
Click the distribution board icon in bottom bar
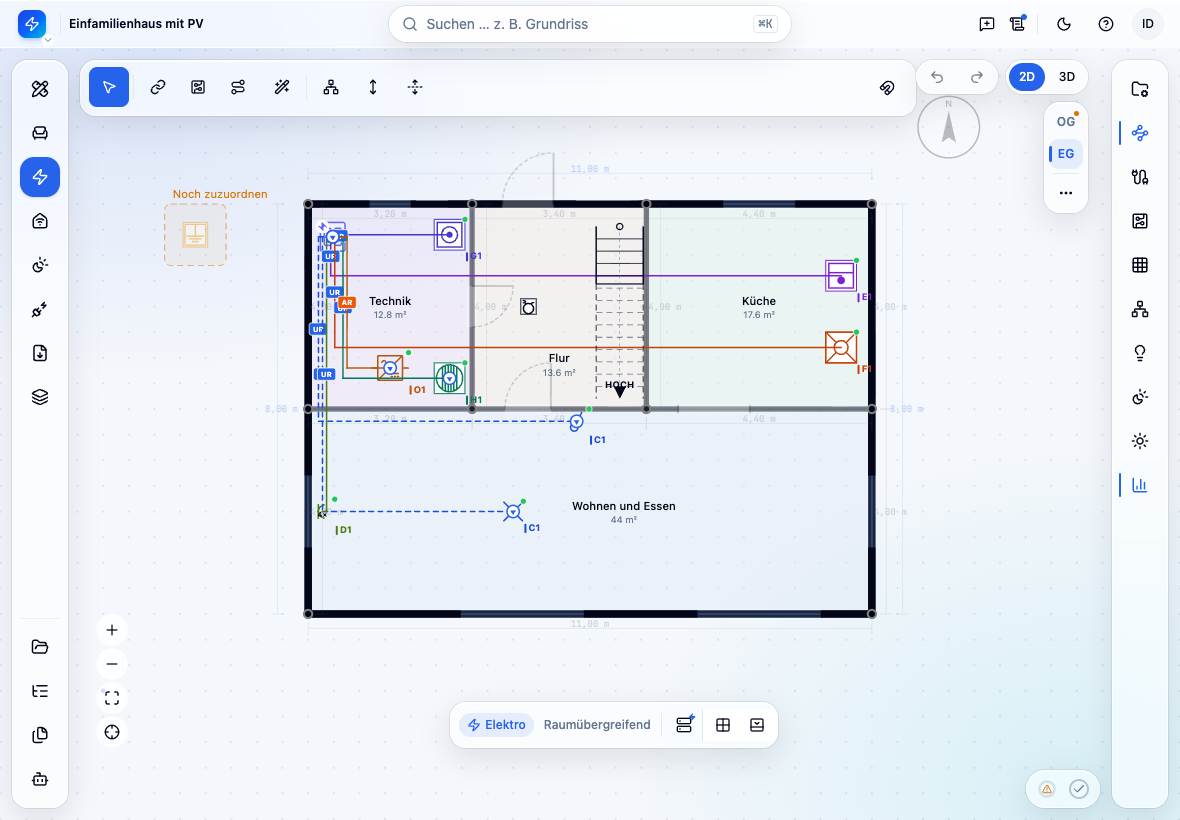point(684,724)
